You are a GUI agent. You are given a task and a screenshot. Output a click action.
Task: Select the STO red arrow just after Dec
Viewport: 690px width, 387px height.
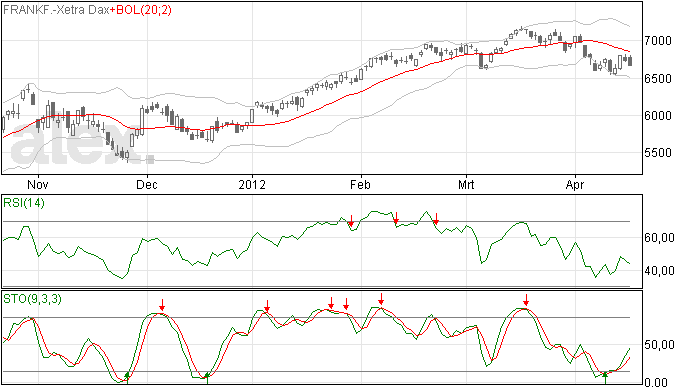click(162, 305)
